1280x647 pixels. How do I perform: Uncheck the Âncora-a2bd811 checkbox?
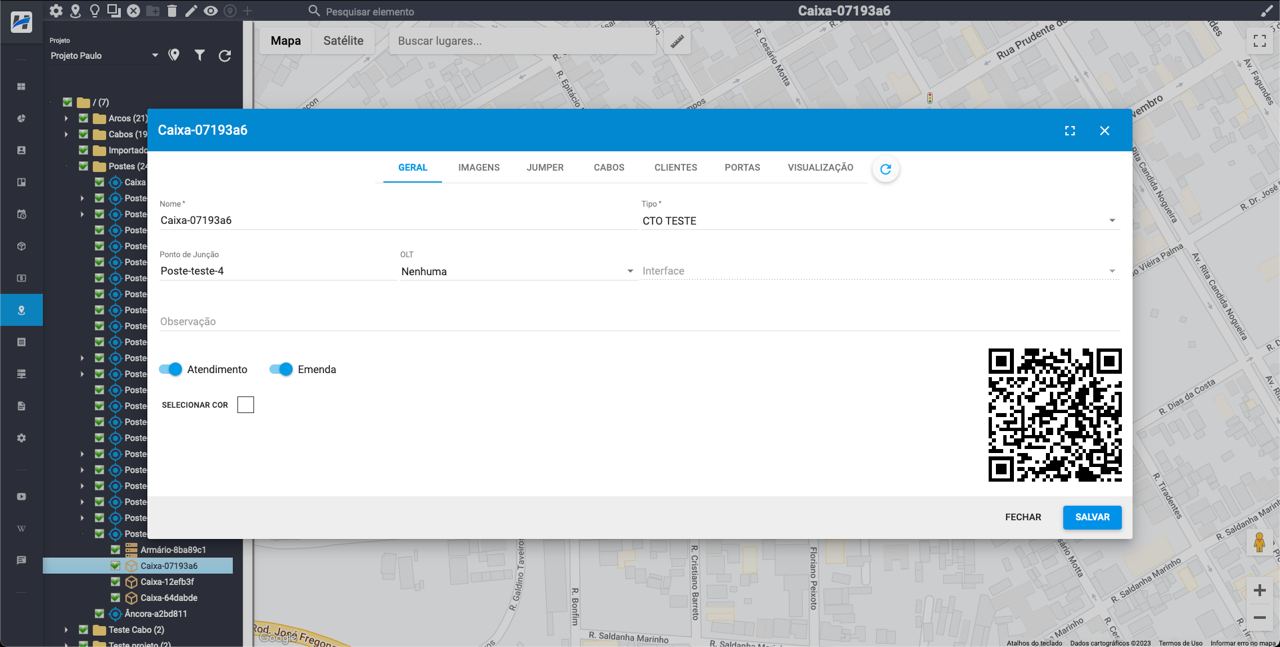click(99, 614)
